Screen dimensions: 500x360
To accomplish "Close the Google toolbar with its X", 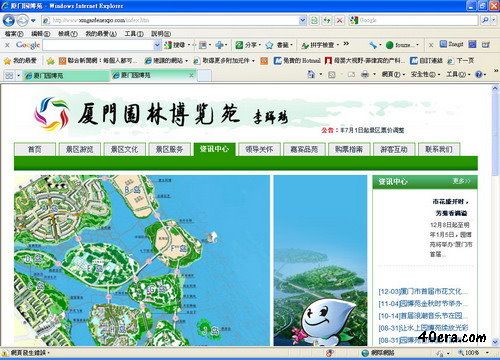I will point(7,45).
